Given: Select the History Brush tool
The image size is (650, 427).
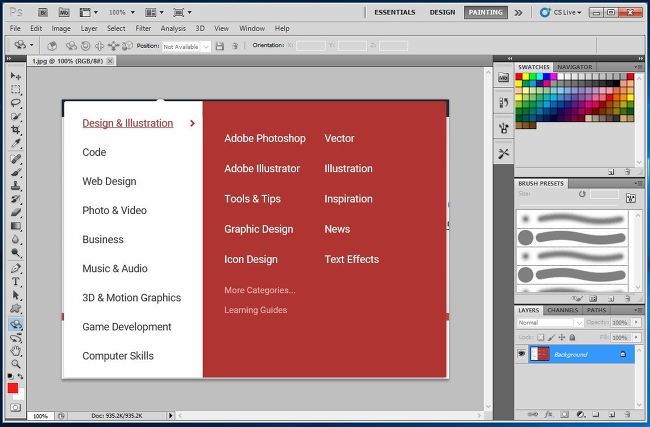Looking at the screenshot, I should [x=16, y=199].
